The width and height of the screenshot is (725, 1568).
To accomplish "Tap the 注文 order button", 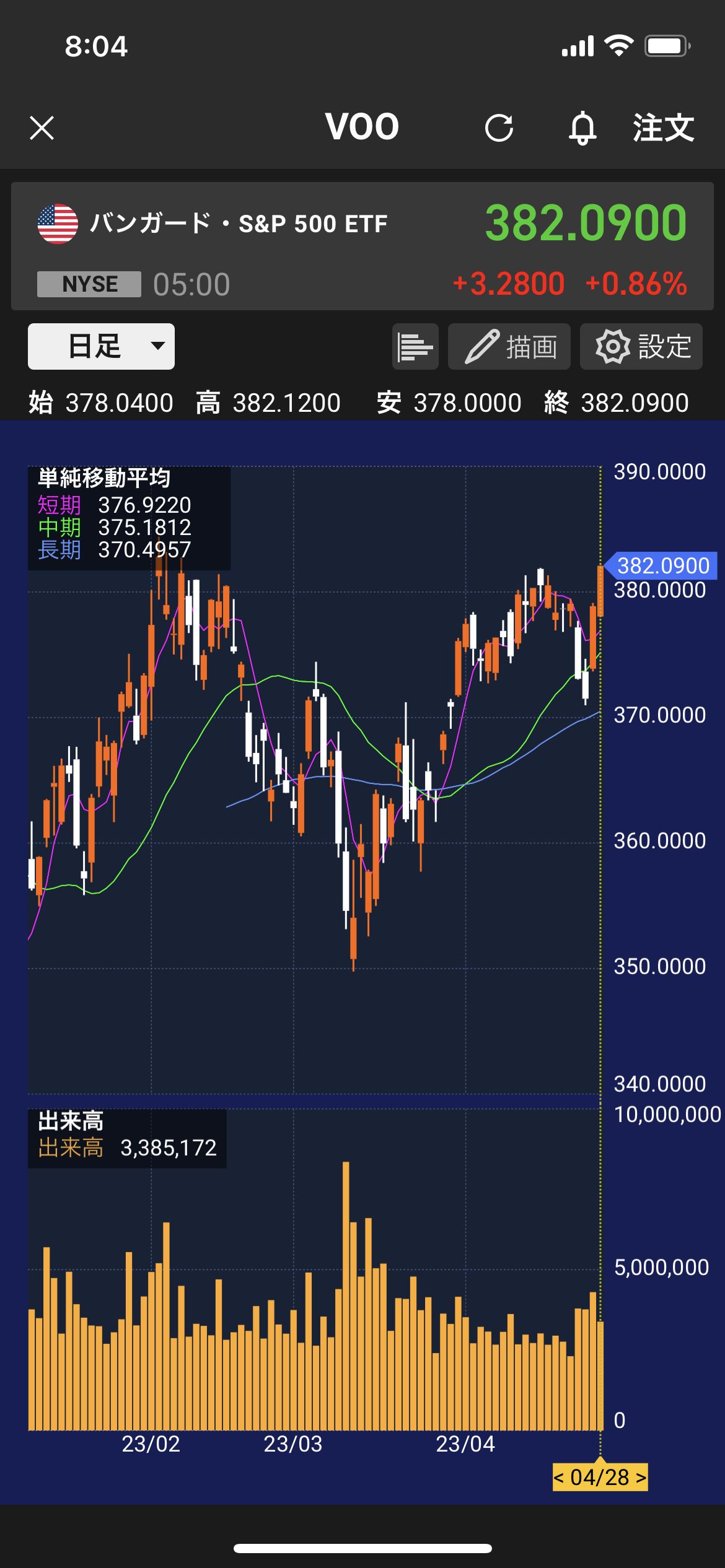I will coord(663,128).
